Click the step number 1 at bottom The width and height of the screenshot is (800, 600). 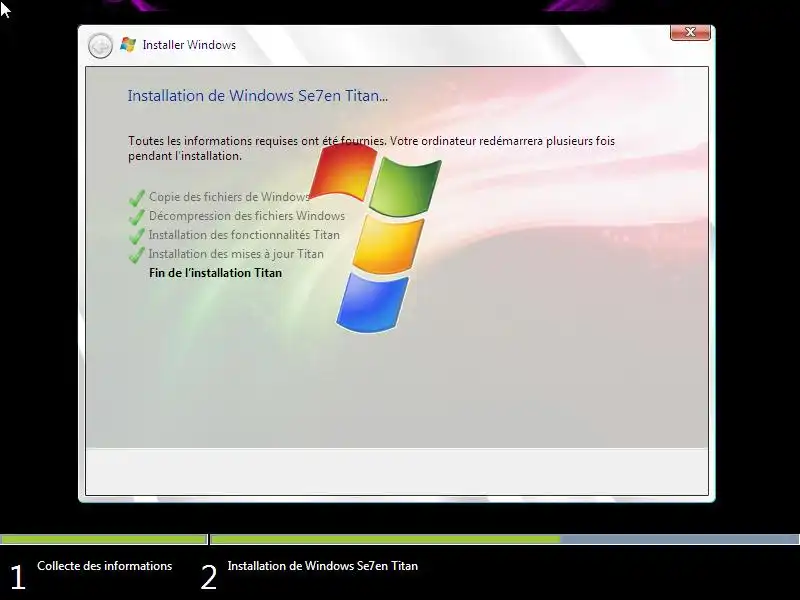[x=18, y=578]
